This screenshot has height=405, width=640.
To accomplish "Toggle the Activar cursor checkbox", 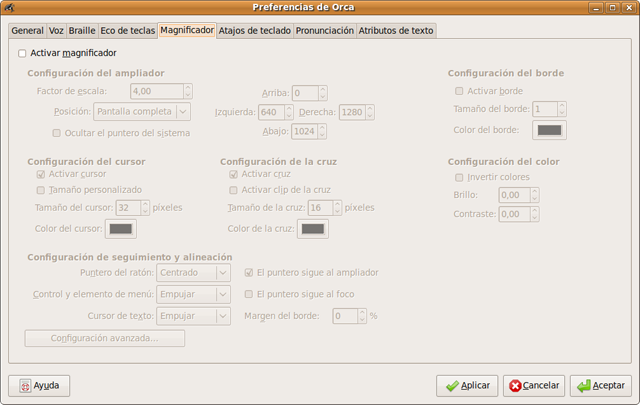I will [41, 174].
